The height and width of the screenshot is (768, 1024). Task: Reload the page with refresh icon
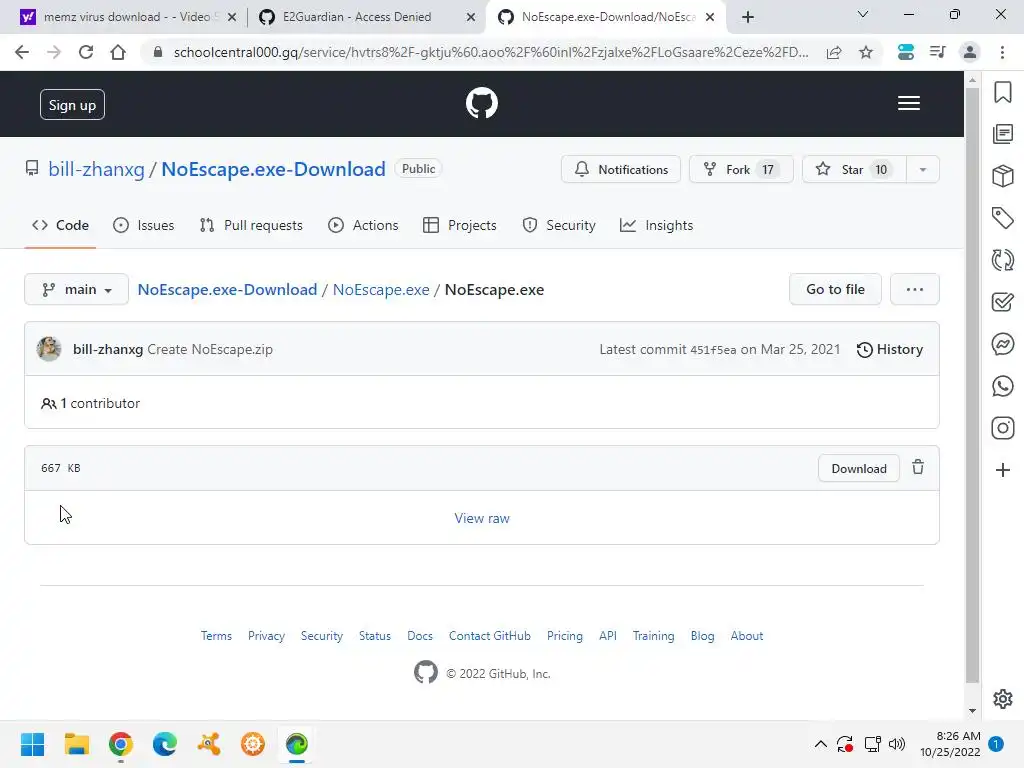click(86, 52)
